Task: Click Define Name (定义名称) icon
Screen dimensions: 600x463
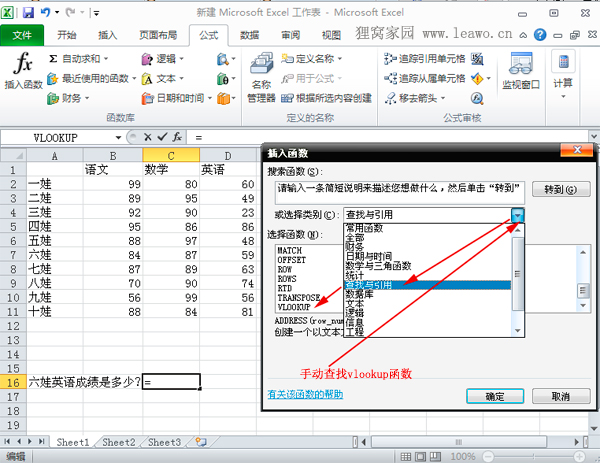Action: click(x=287, y=59)
